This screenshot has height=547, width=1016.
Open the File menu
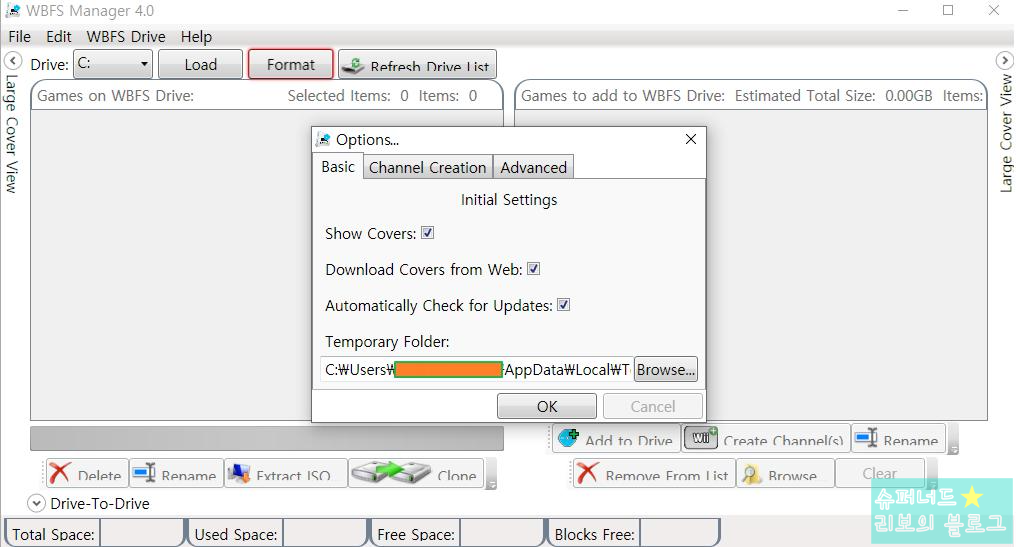(19, 37)
